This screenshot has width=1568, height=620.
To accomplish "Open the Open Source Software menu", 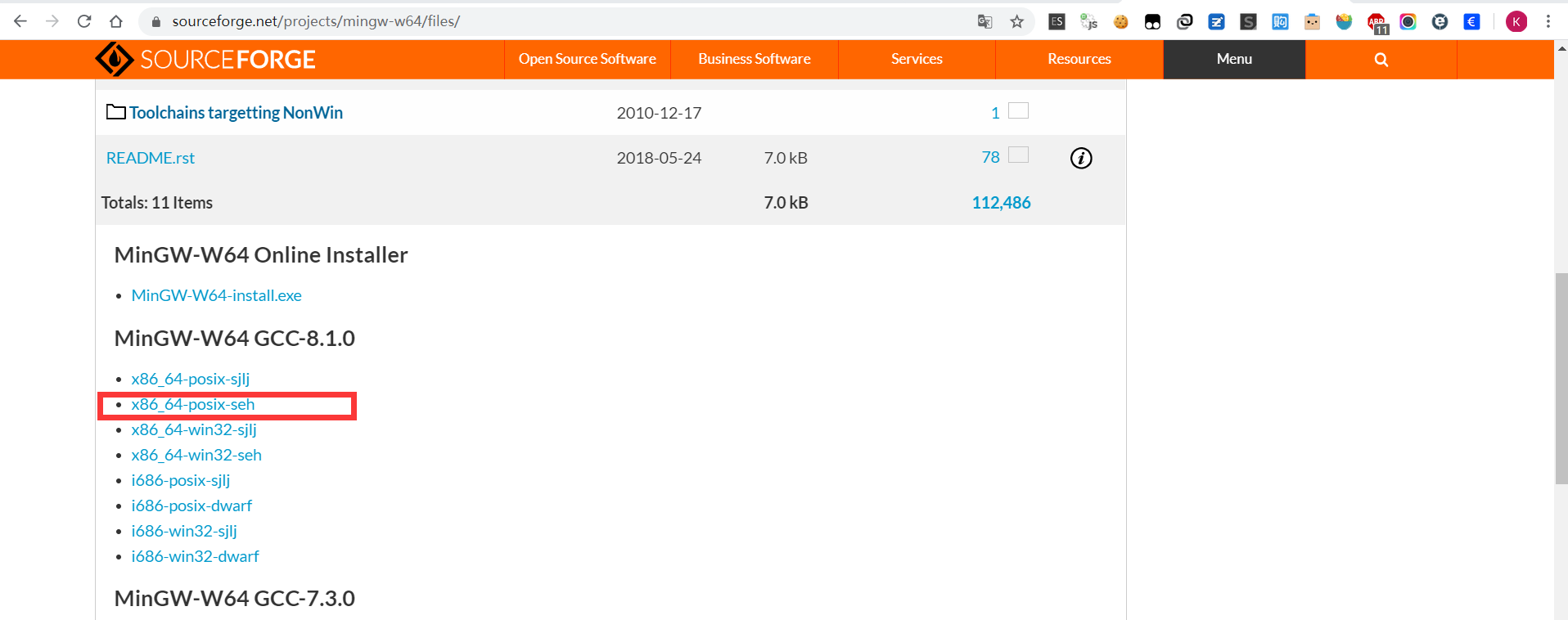I will pyautogui.click(x=588, y=59).
